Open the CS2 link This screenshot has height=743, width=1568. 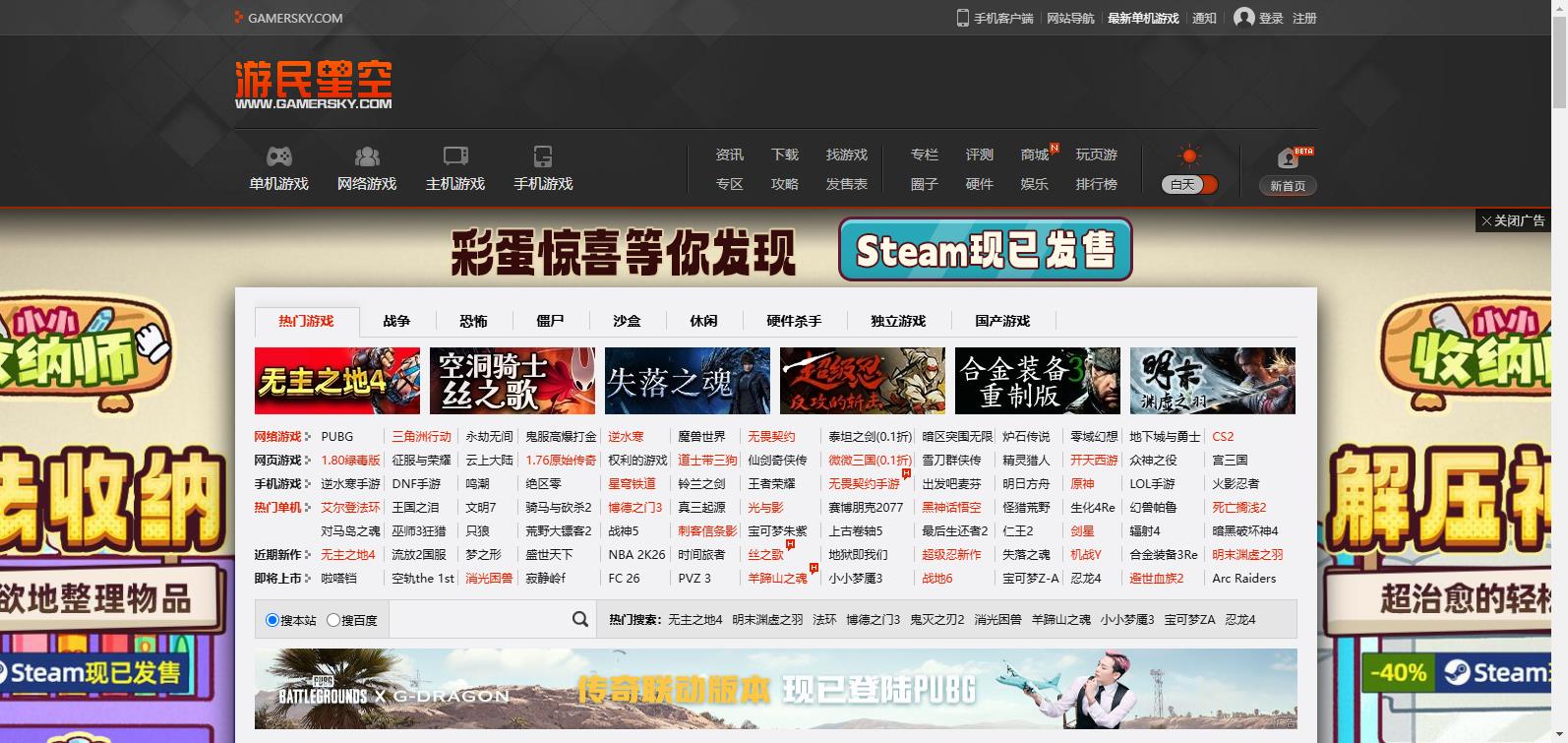pos(1223,436)
